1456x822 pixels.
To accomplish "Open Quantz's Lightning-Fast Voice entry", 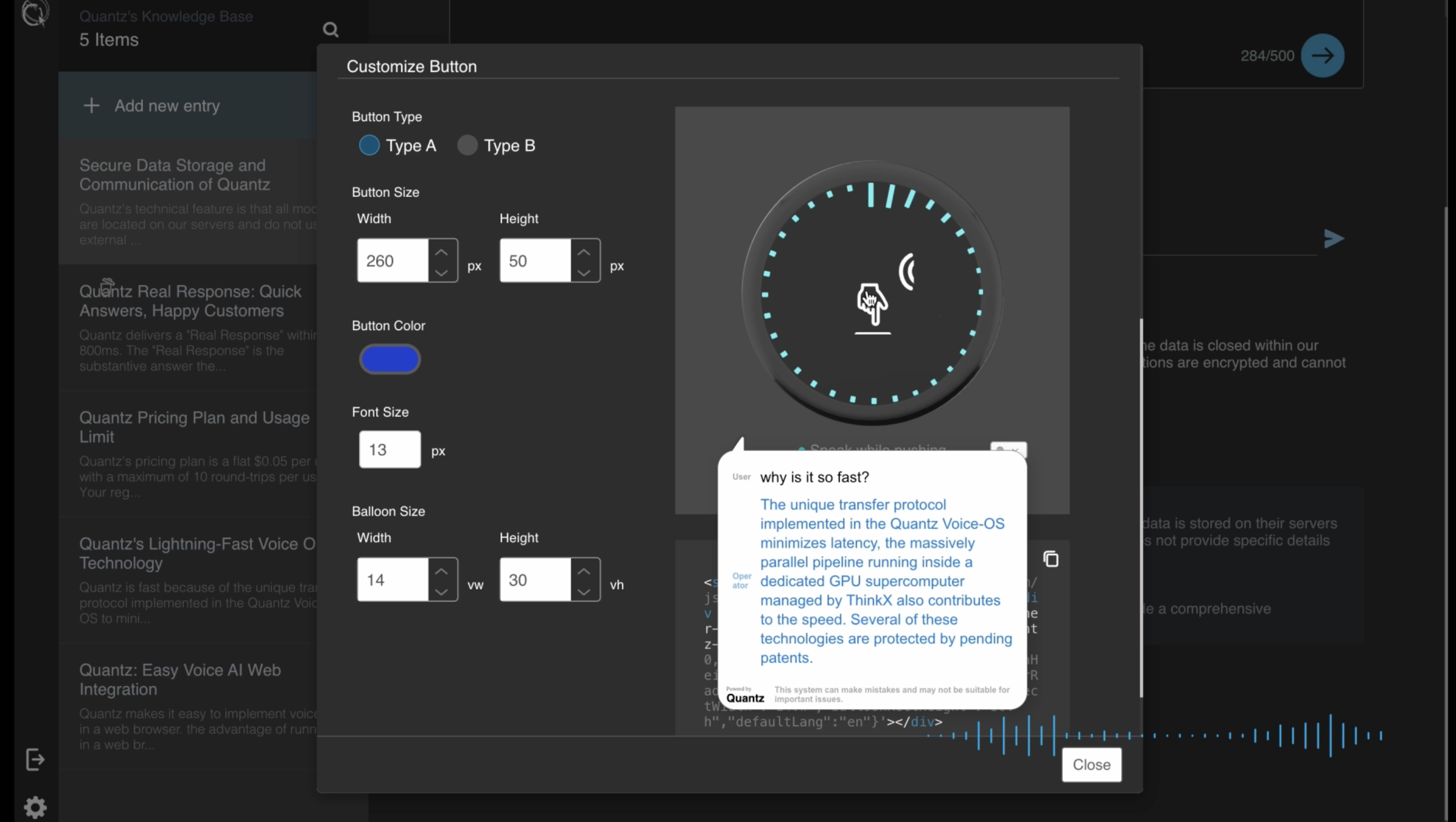I will [188, 580].
